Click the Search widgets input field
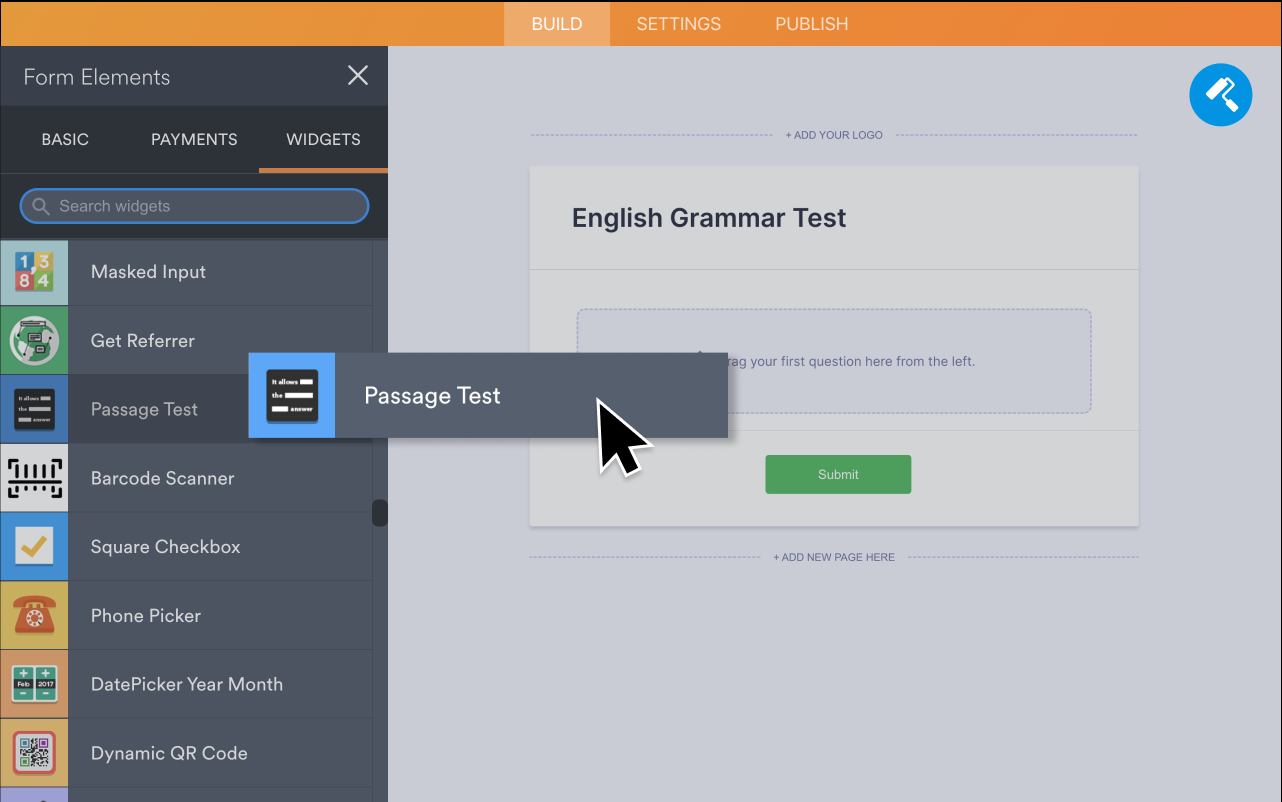Viewport: 1282px width, 802px height. [193, 206]
